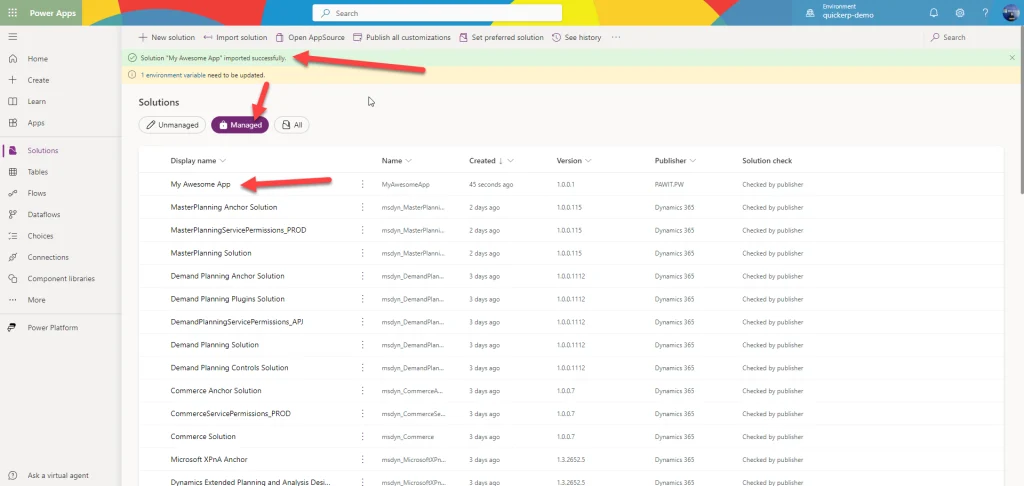Open more options for Demand Planning Anchor Solution
1024x486 pixels.
tap(362, 276)
